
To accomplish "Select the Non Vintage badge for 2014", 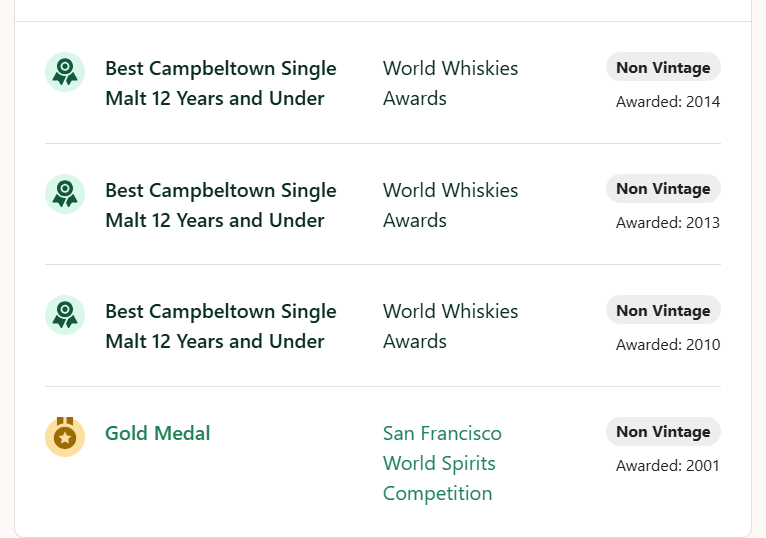I will click(x=663, y=67).
